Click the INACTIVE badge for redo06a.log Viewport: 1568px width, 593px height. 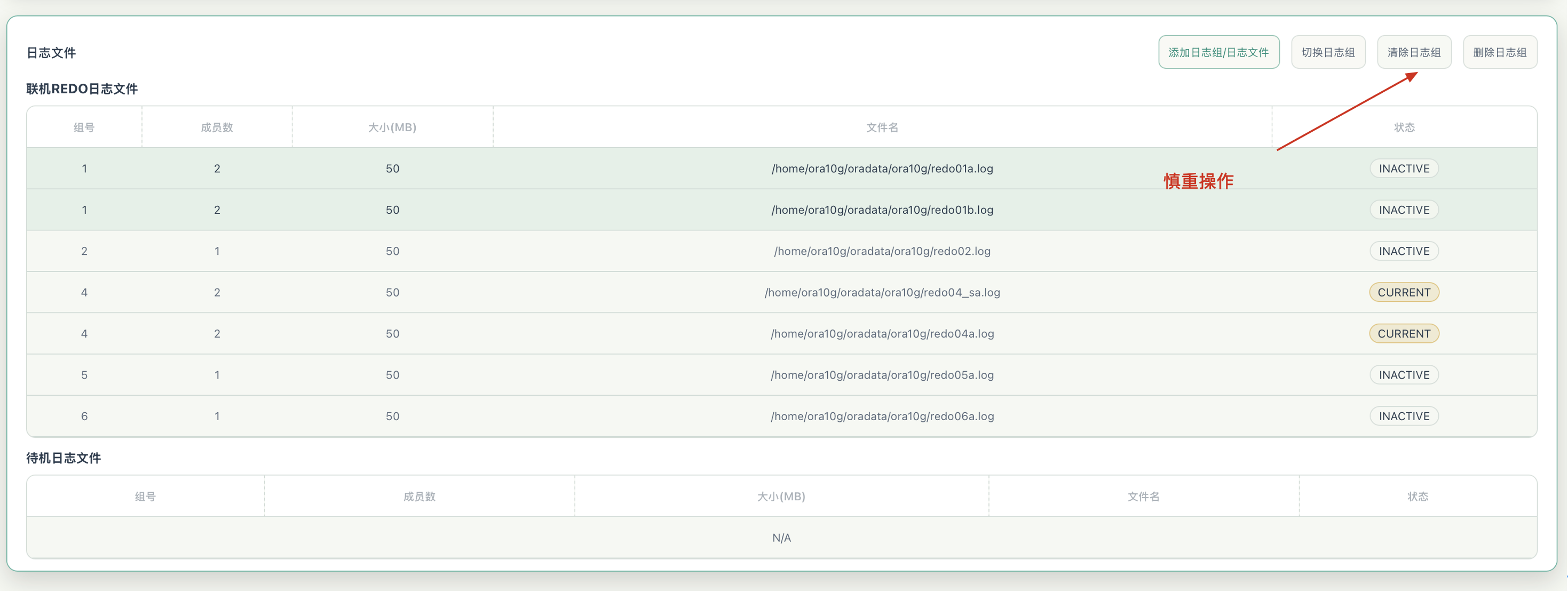pos(1404,416)
